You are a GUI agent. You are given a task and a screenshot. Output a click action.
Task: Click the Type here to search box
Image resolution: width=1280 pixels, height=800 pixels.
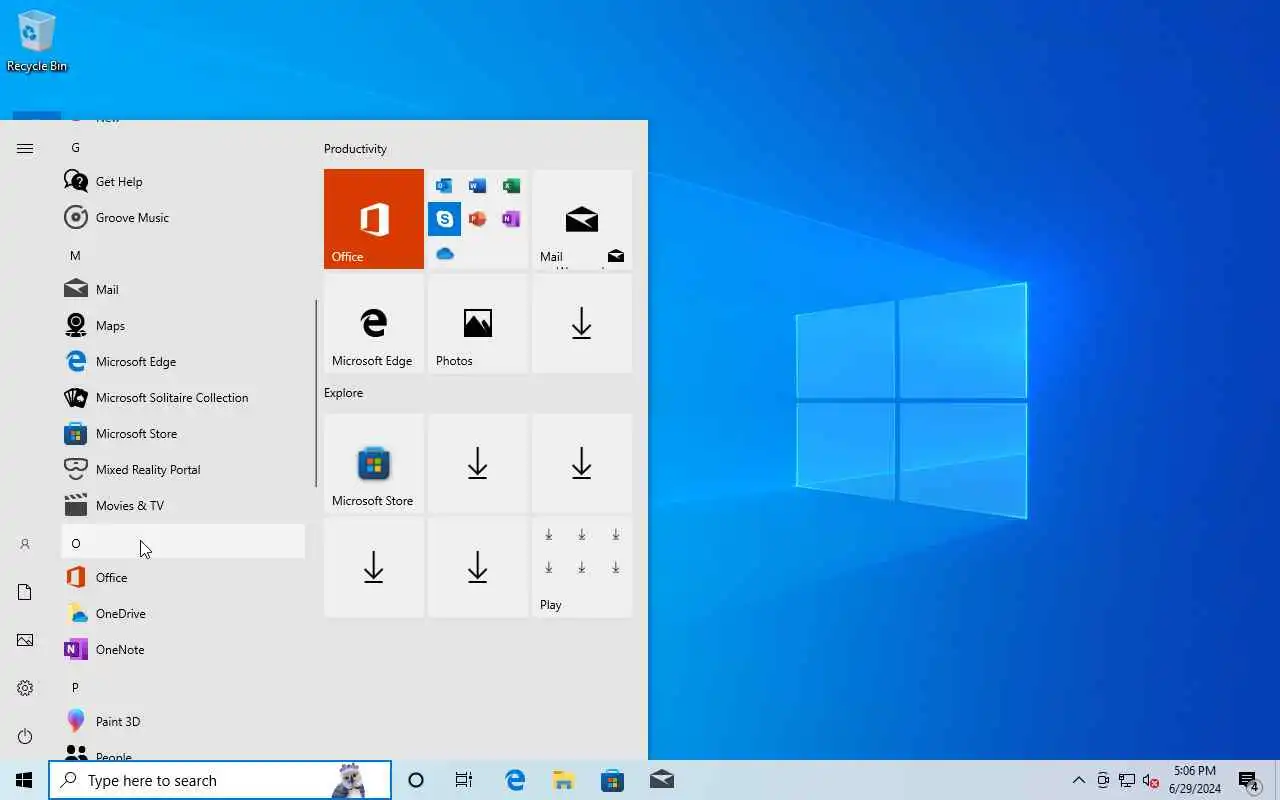(220, 780)
